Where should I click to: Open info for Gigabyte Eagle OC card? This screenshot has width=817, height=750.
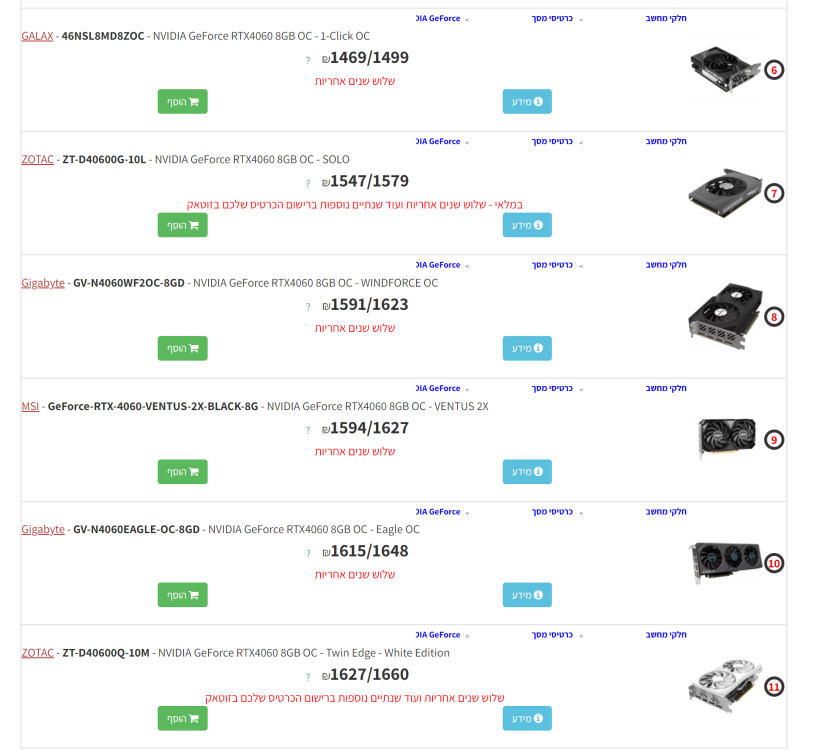coord(527,595)
